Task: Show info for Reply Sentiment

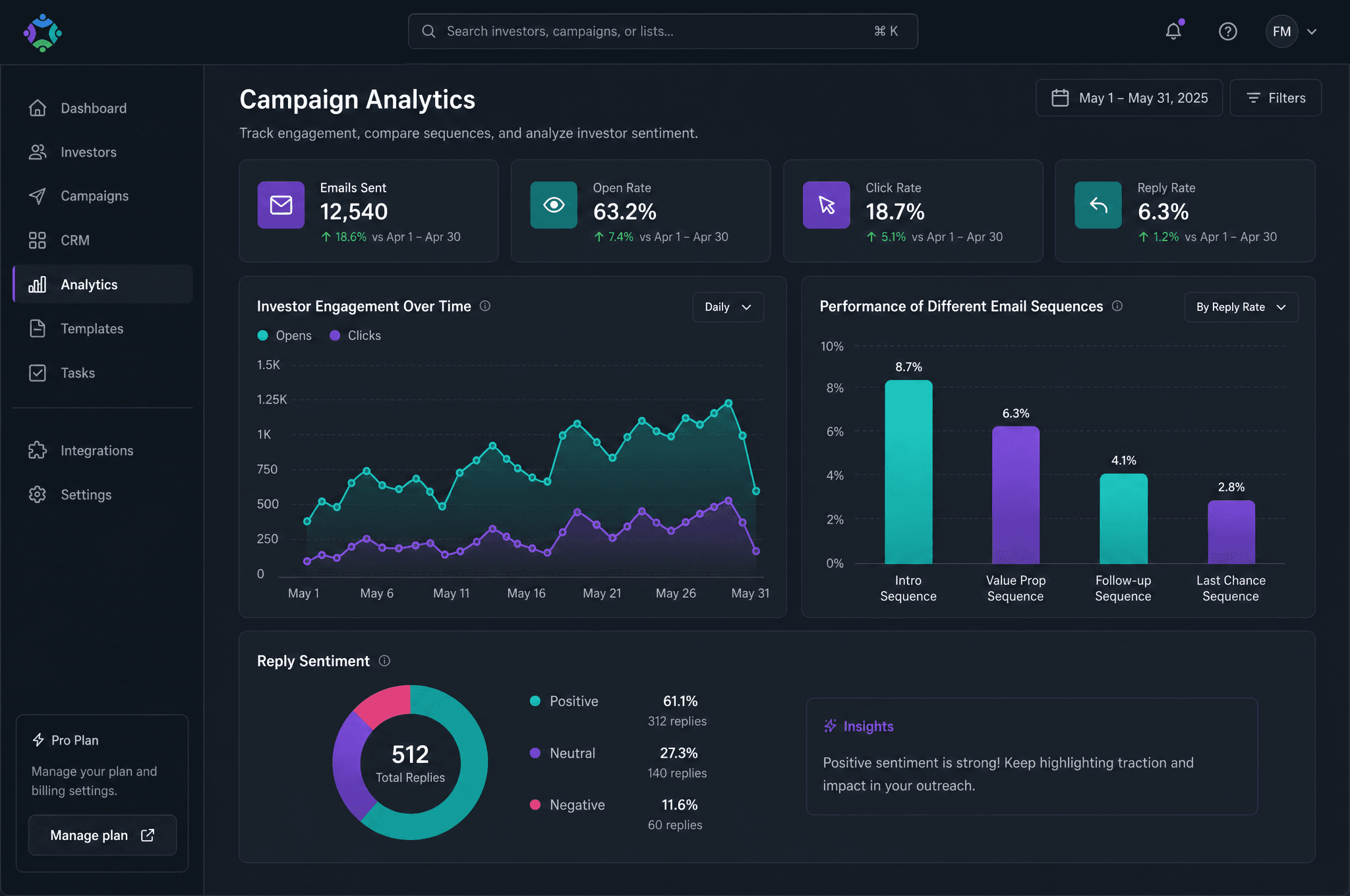Action: click(384, 661)
